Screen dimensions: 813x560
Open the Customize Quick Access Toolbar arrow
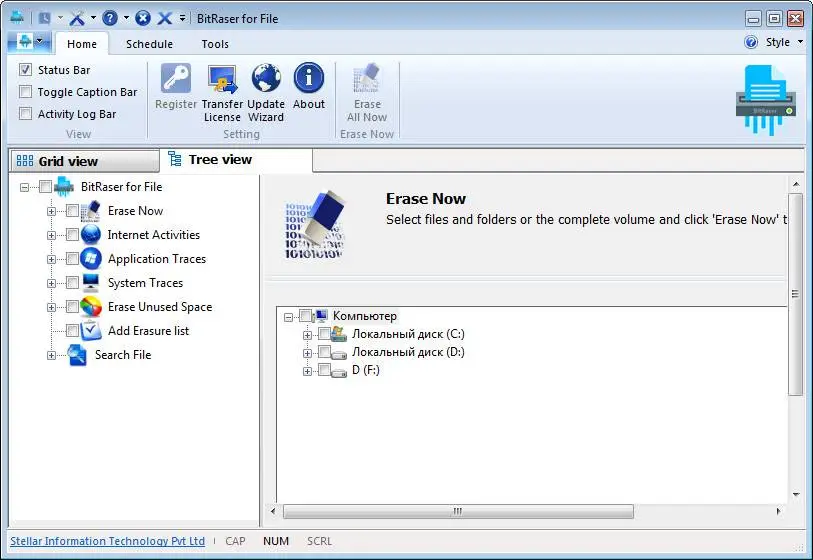(x=183, y=18)
